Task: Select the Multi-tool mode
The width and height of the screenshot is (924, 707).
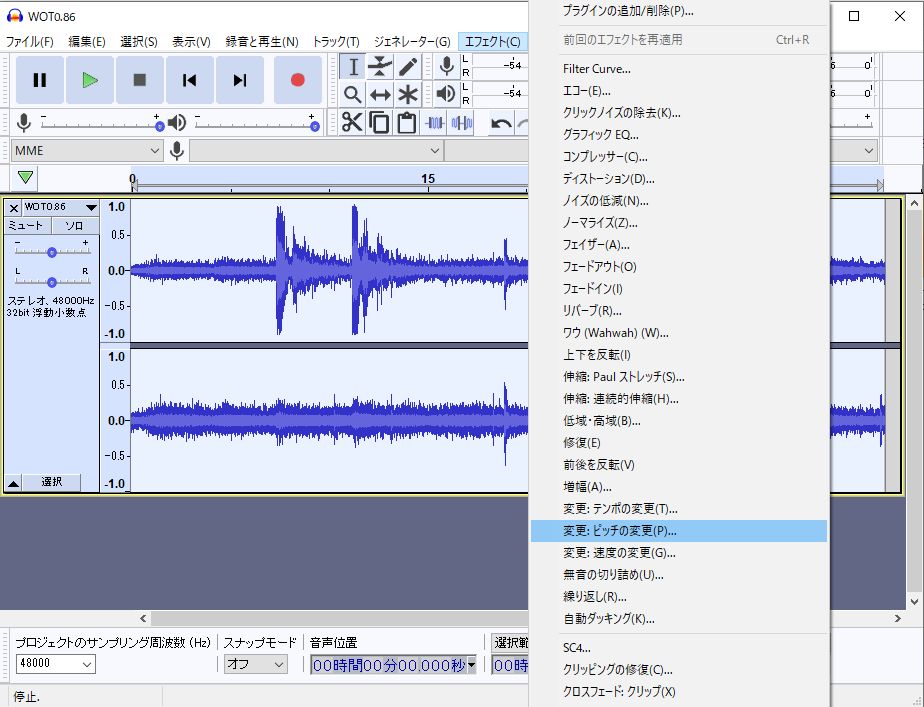Action: point(408,94)
